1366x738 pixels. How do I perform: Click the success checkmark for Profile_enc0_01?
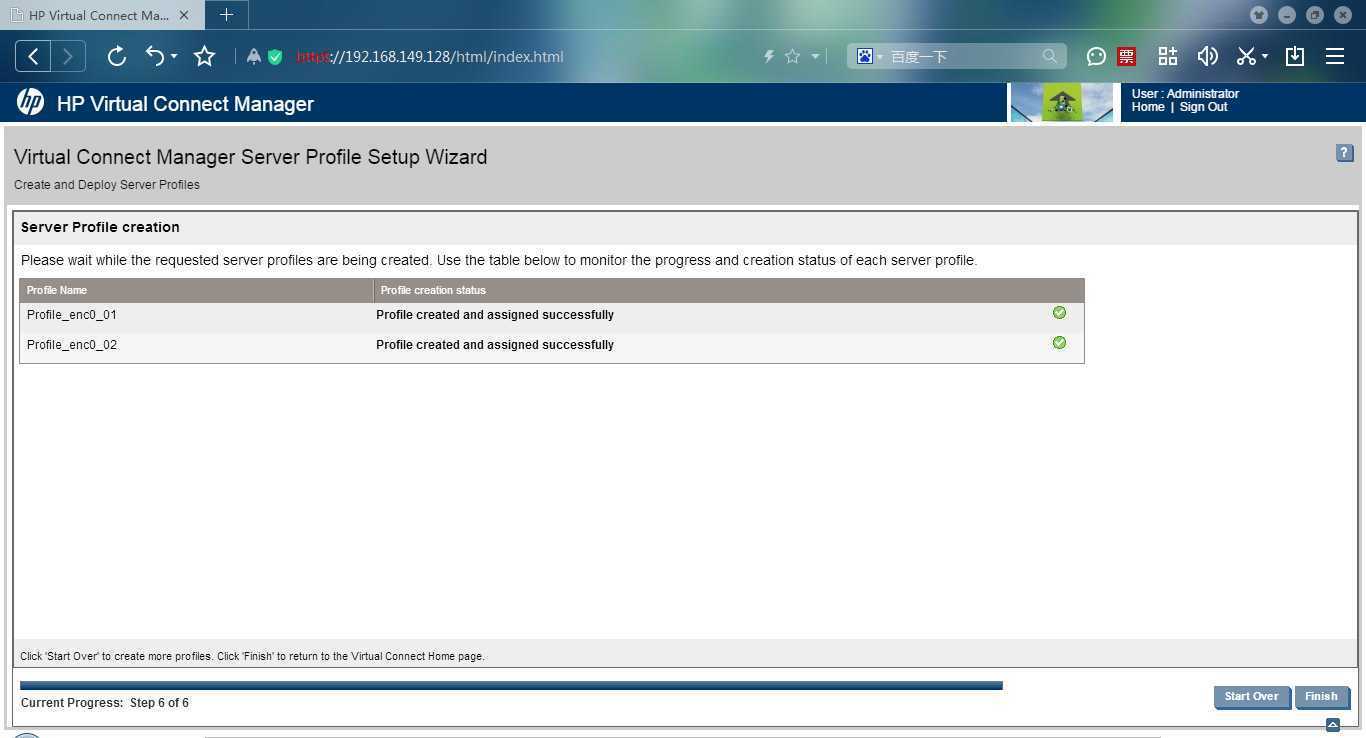click(1059, 313)
